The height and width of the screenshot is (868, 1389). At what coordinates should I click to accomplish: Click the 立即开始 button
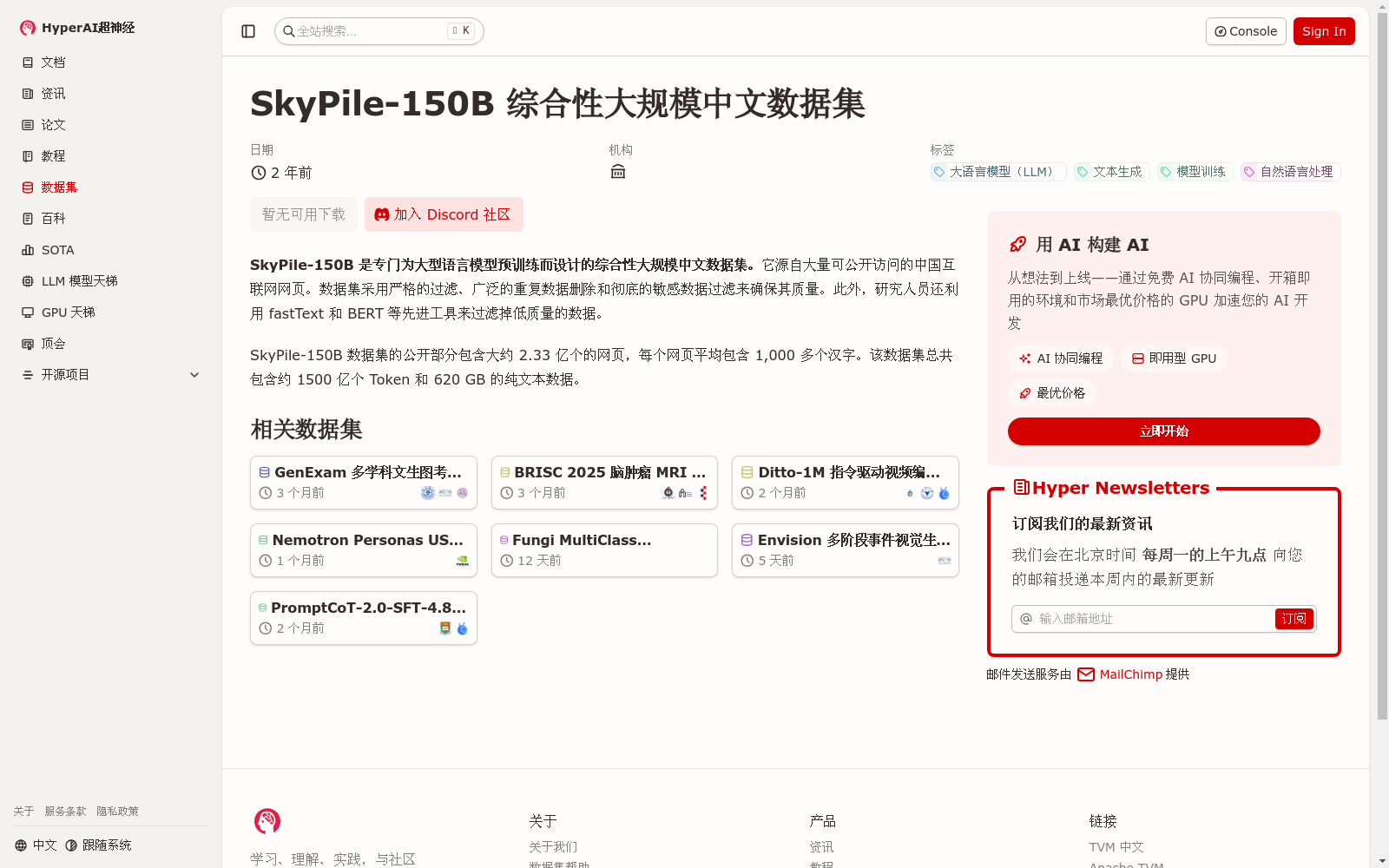coord(1164,431)
